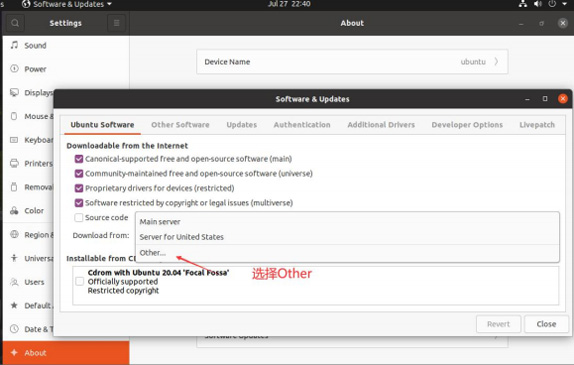Select the Sound label in Settings sidebar
The height and width of the screenshot is (365, 574).
(x=35, y=45)
